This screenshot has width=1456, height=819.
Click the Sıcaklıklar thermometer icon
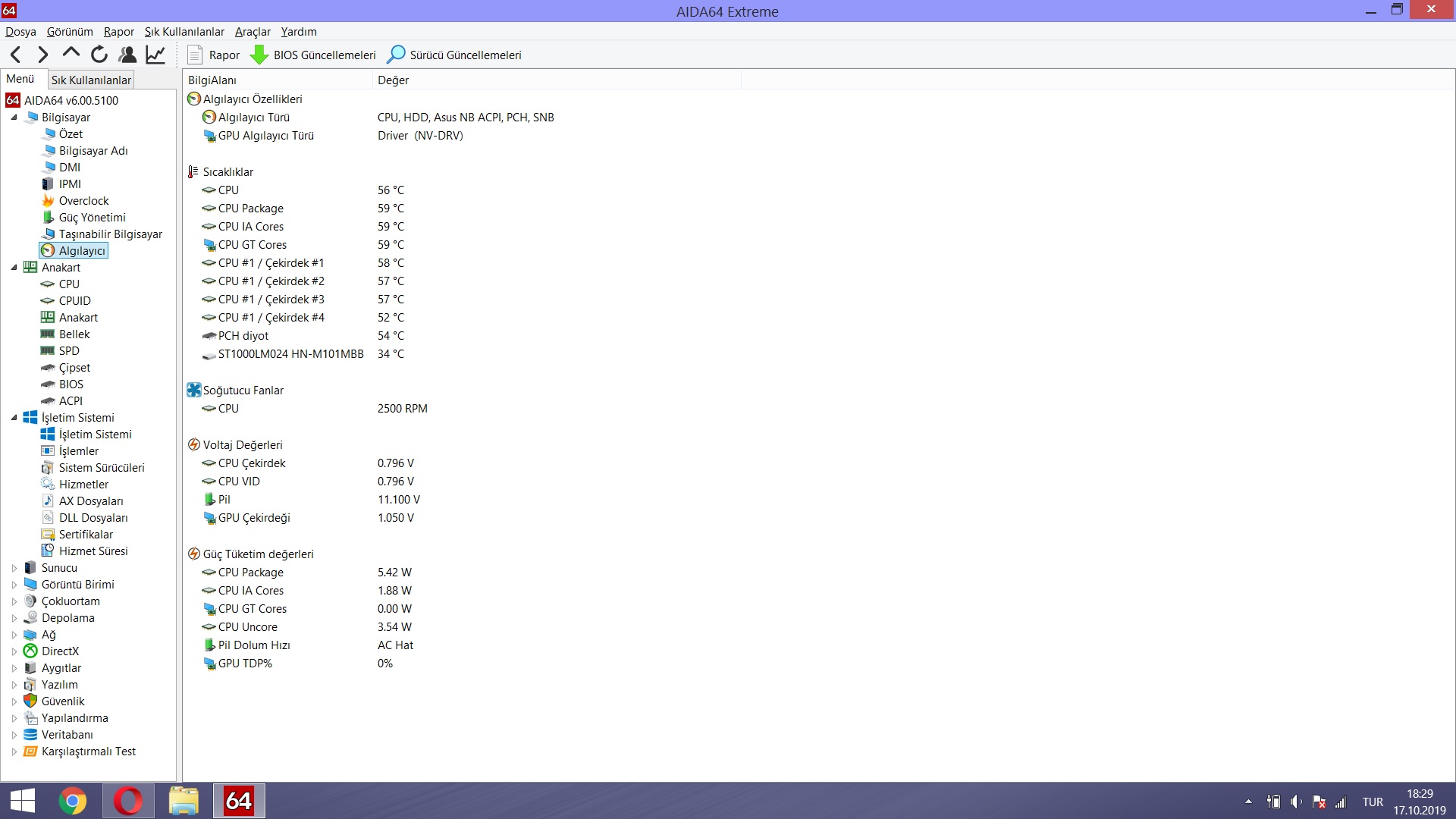pos(193,172)
